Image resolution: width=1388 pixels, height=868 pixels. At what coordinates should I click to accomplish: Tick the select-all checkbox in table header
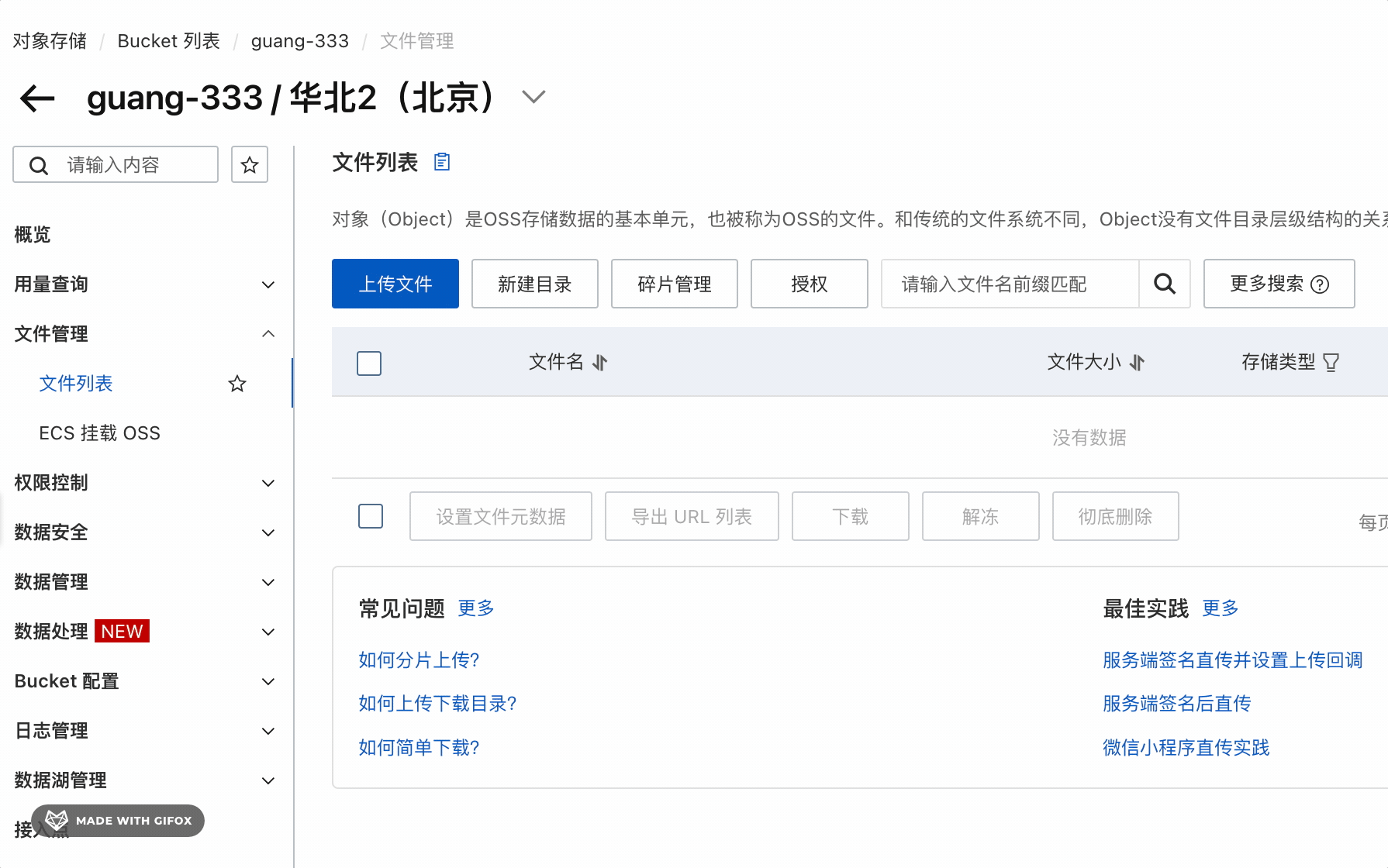(x=369, y=363)
